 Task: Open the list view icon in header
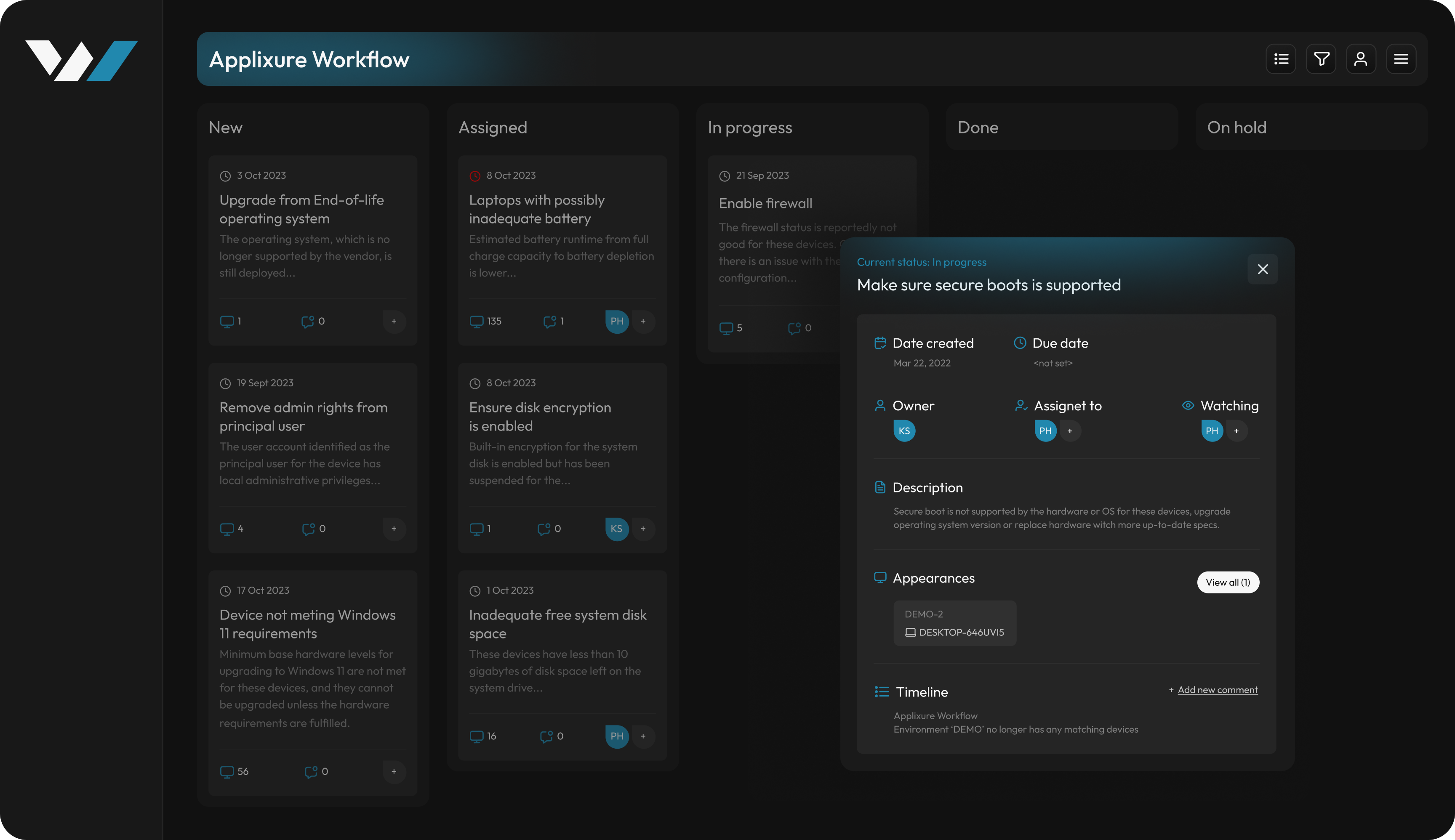[x=1281, y=59]
